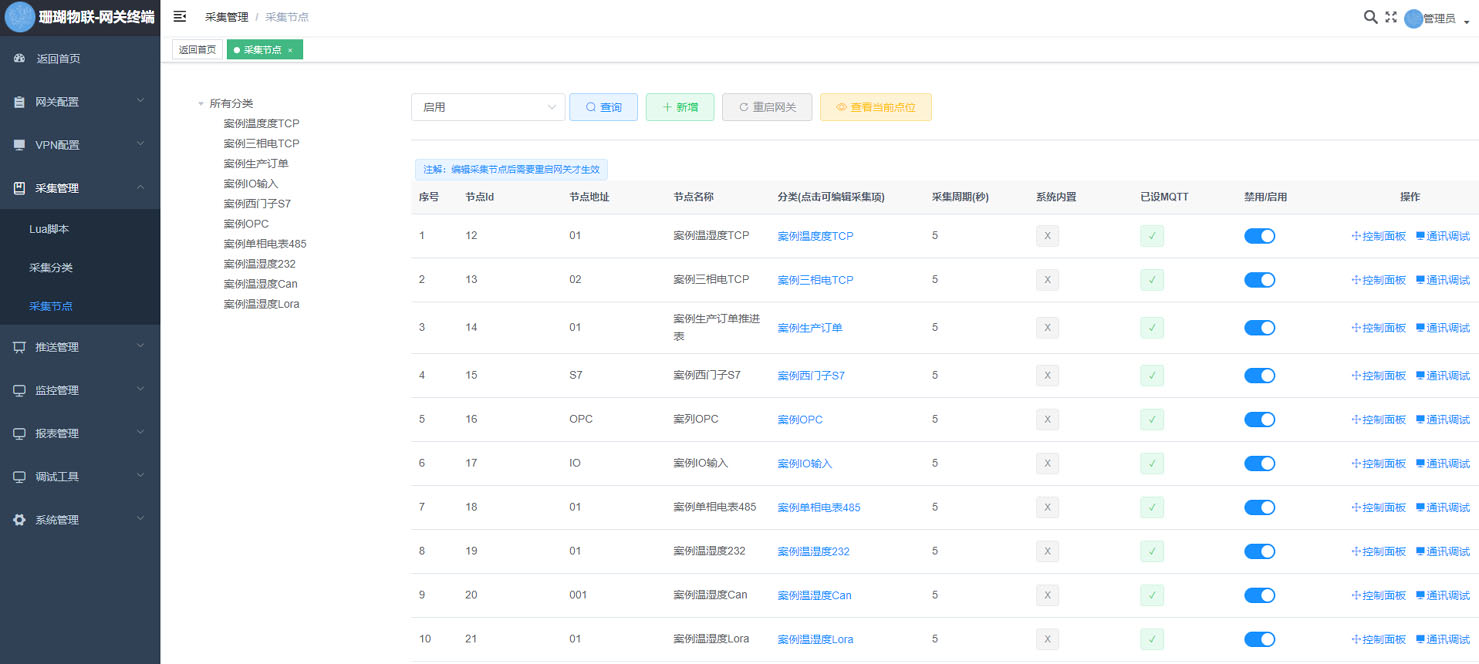Click the 案例西门子S7 category link in table
1479x664 pixels.
pos(811,376)
